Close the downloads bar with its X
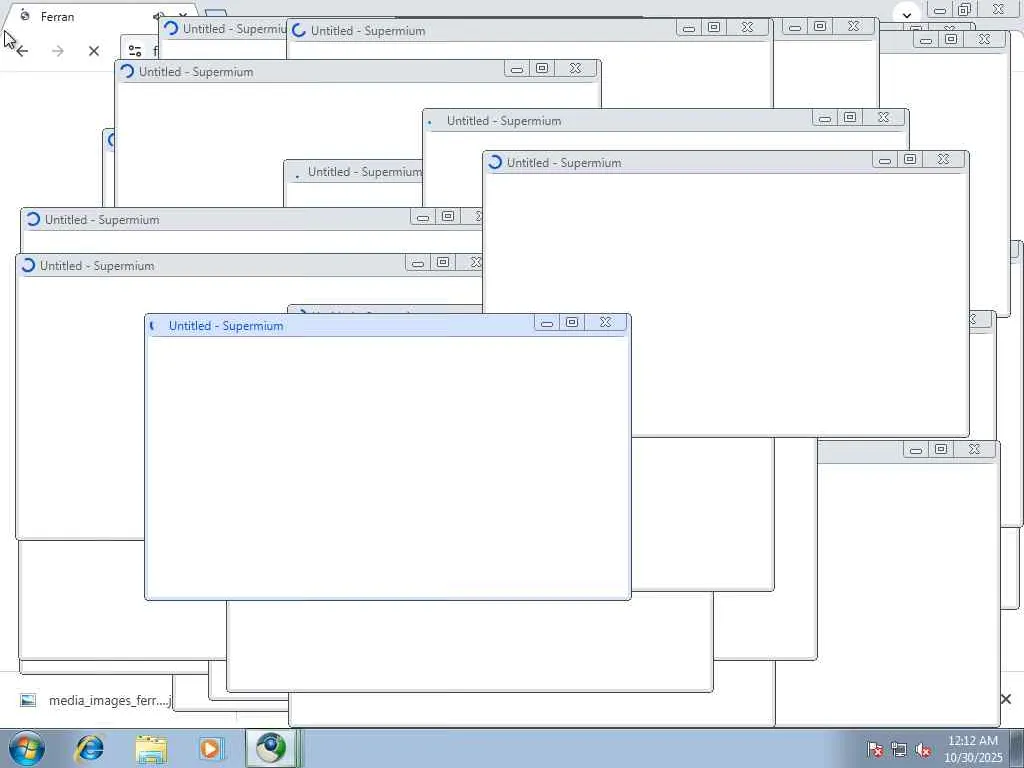1024x768 pixels. point(1006,699)
